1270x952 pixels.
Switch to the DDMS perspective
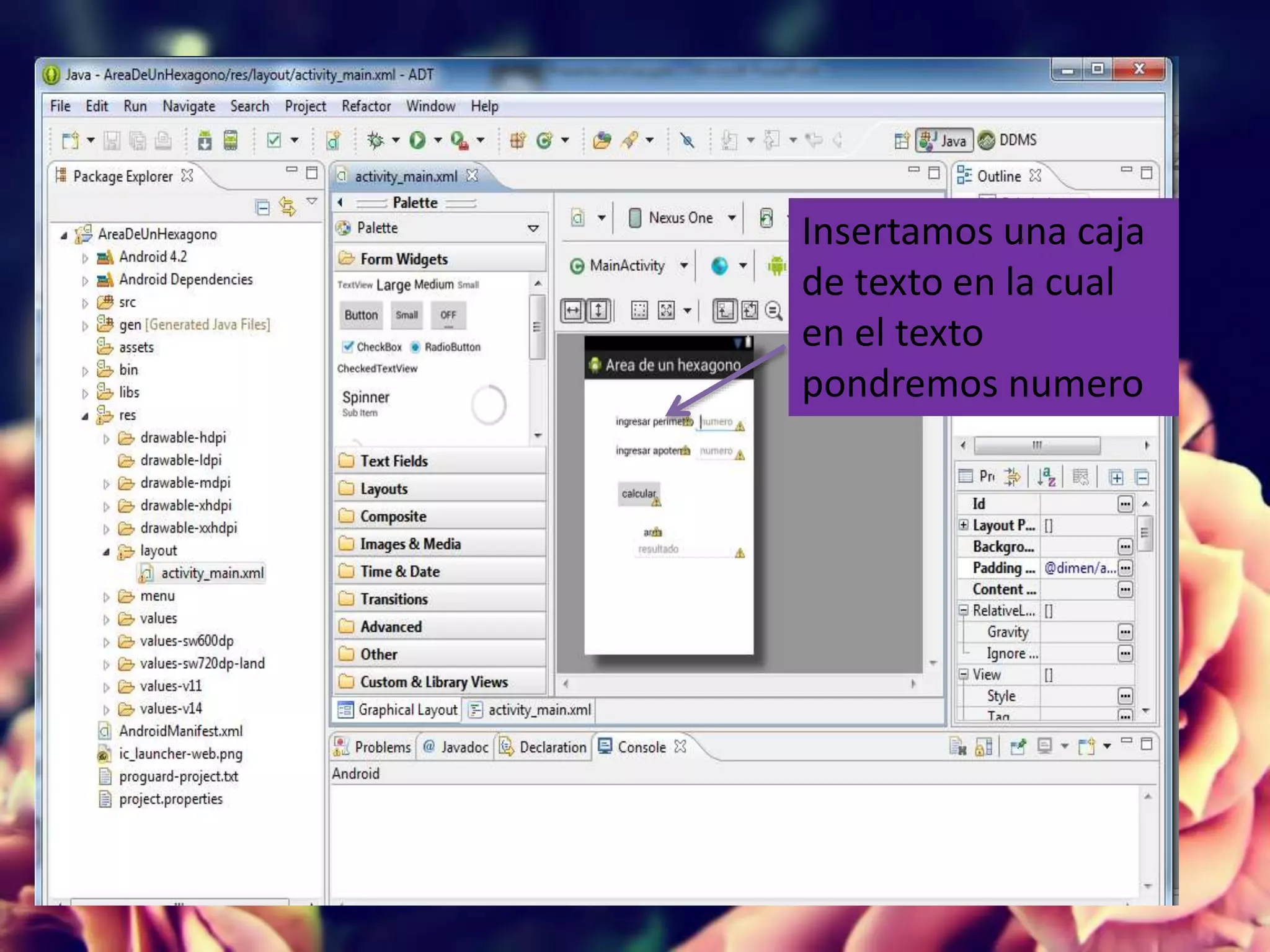[x=1008, y=140]
